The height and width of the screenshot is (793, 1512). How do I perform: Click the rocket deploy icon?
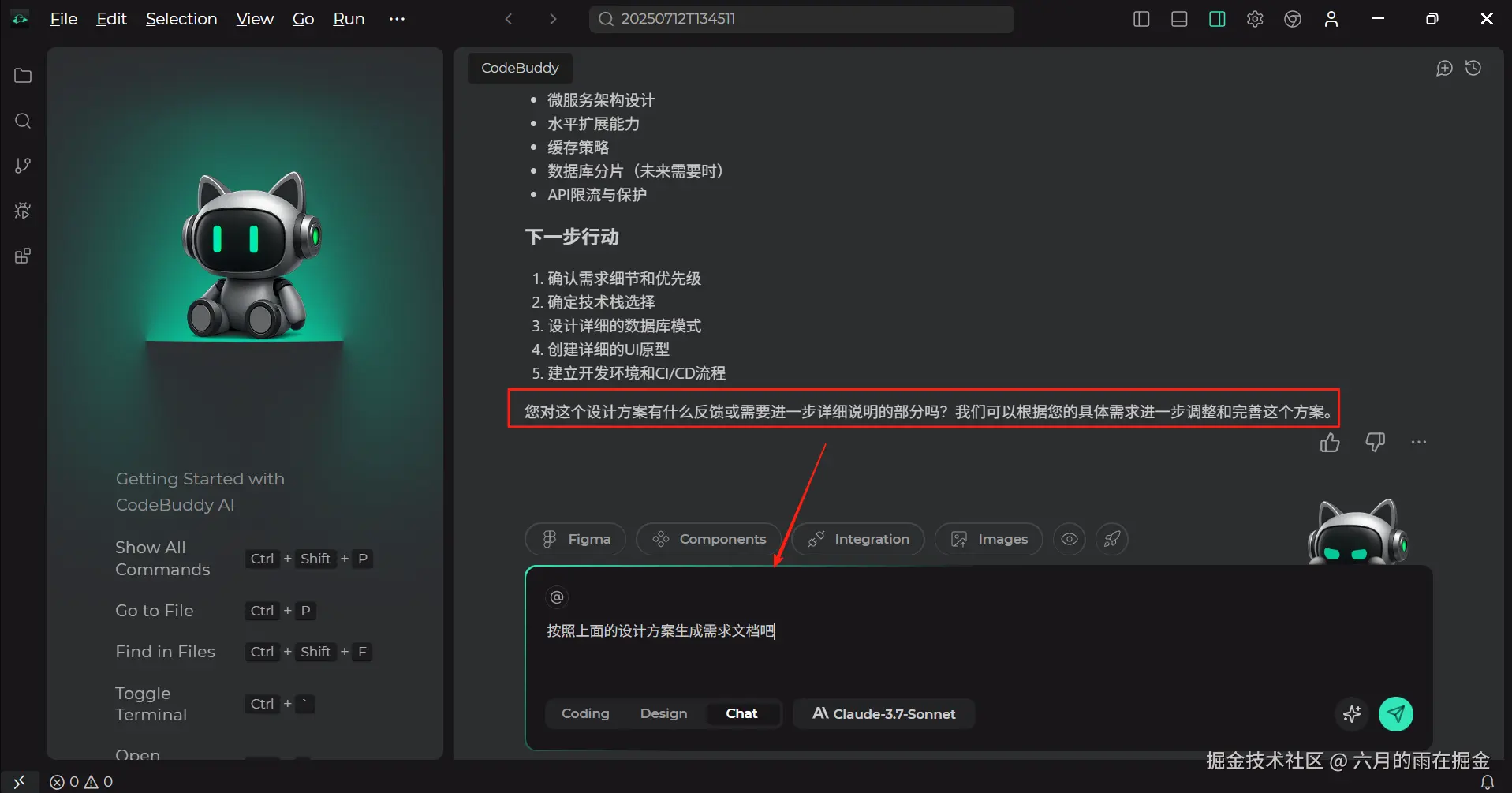(x=1112, y=539)
